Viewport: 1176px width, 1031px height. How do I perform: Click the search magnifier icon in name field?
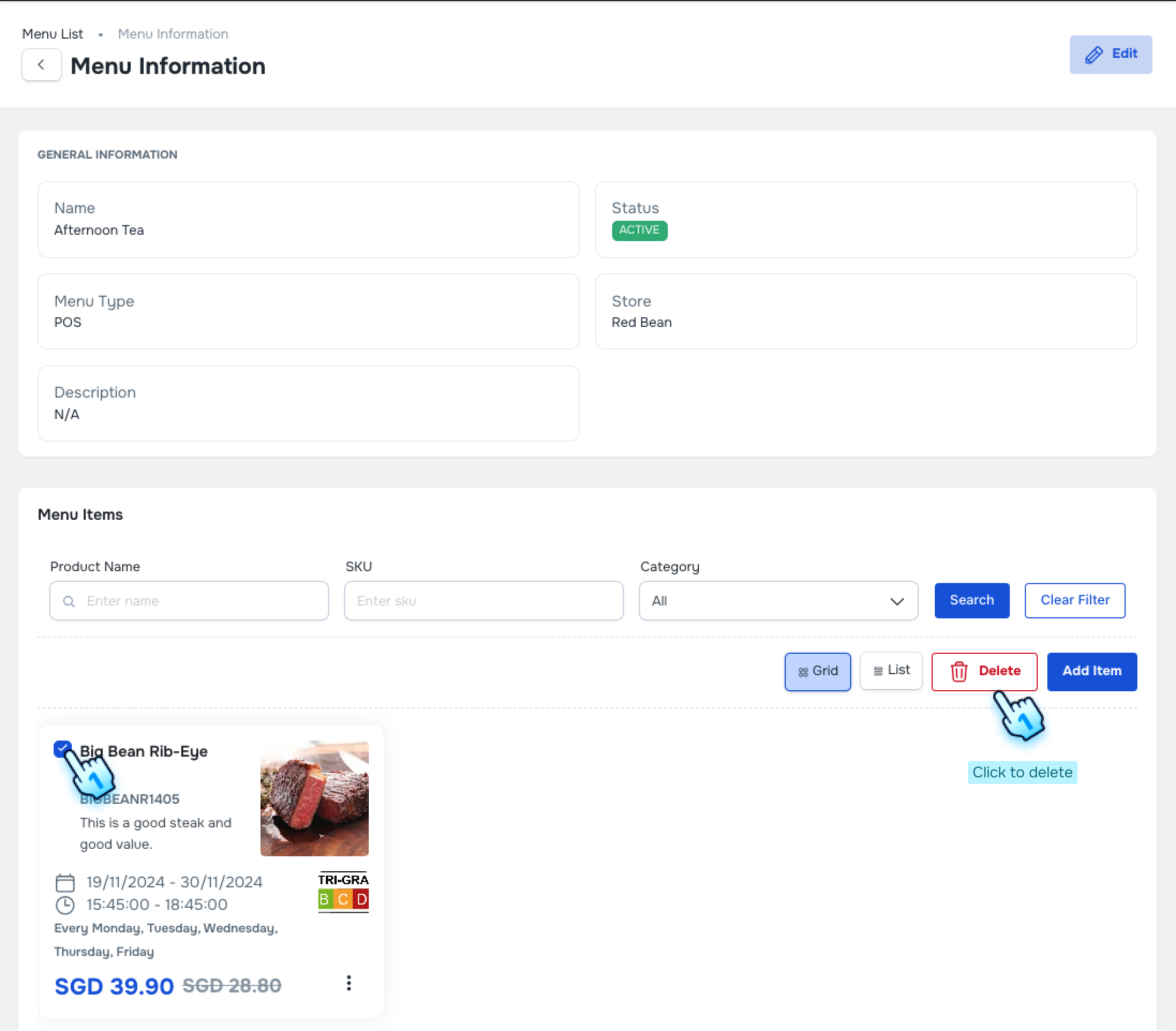click(69, 601)
